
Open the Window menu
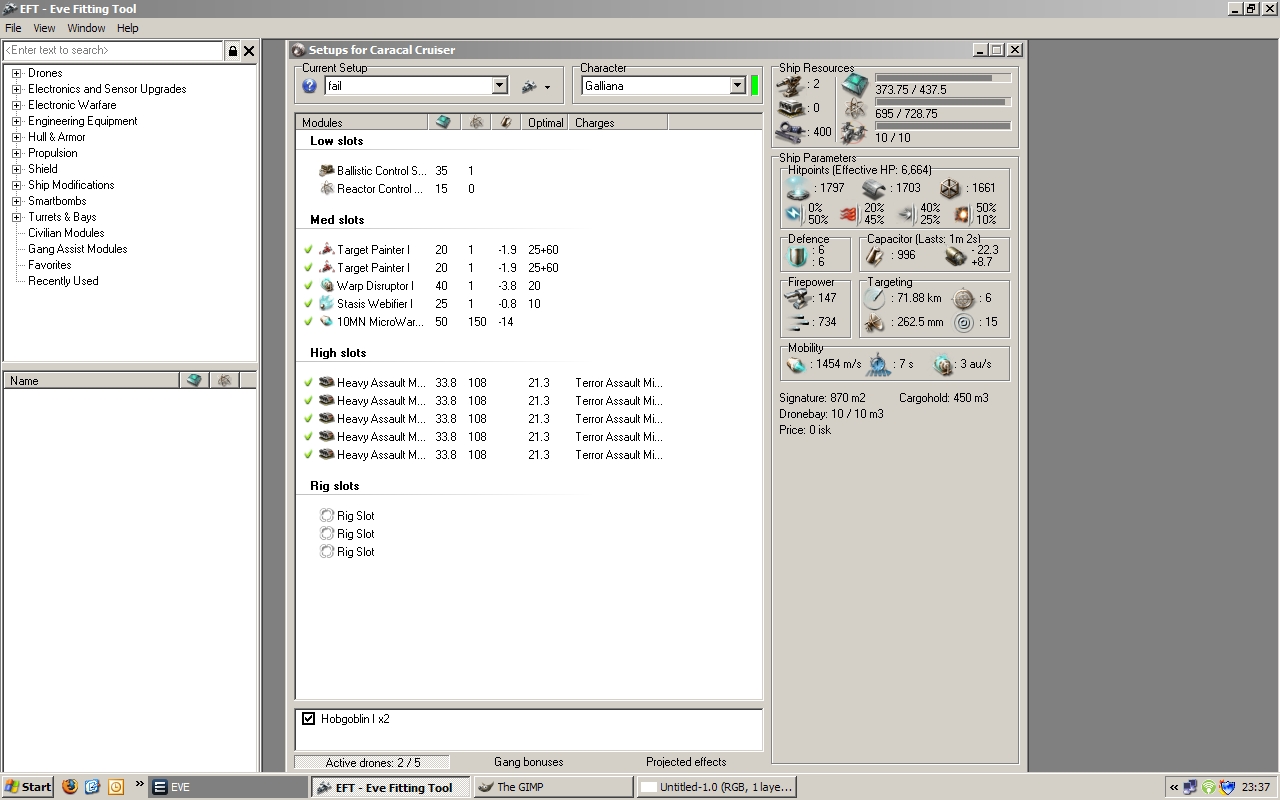(x=86, y=28)
